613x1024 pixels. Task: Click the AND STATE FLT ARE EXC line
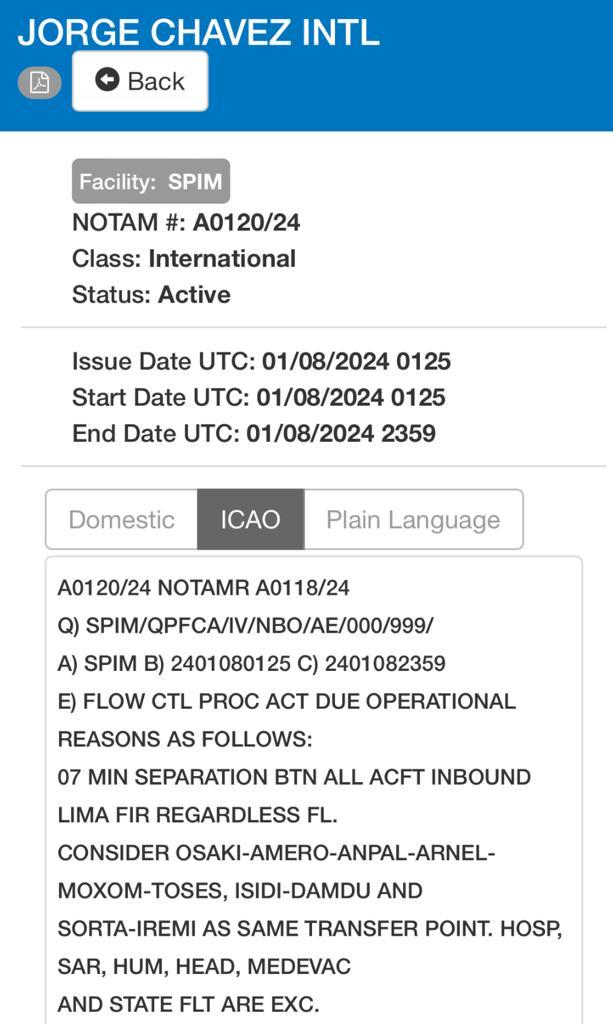pyautogui.click(x=189, y=1004)
